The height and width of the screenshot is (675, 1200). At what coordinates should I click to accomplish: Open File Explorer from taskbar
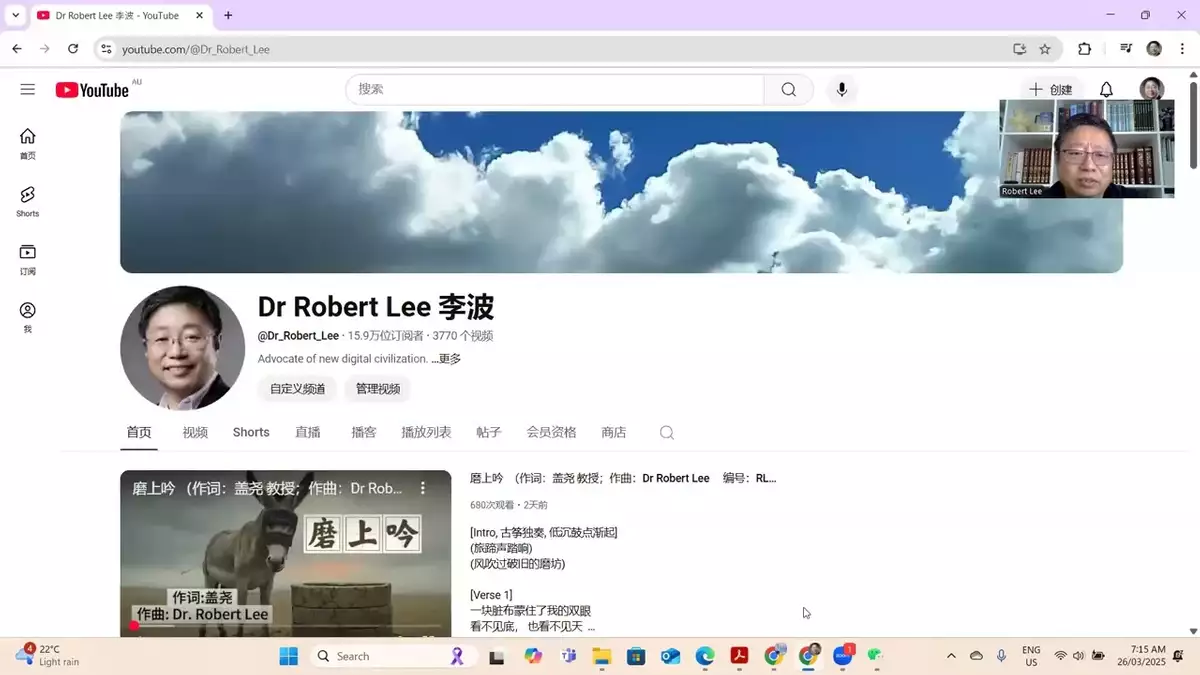(x=601, y=656)
